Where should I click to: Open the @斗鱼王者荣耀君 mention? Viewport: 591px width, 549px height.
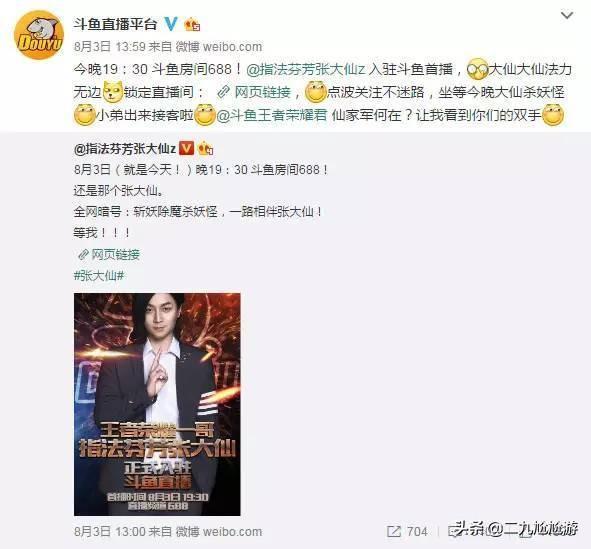pyautogui.click(x=271, y=115)
